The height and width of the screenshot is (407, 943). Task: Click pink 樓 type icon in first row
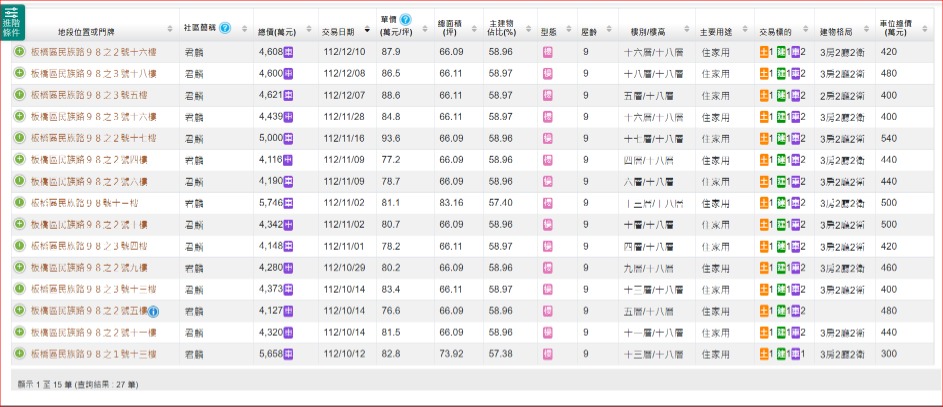click(x=548, y=51)
